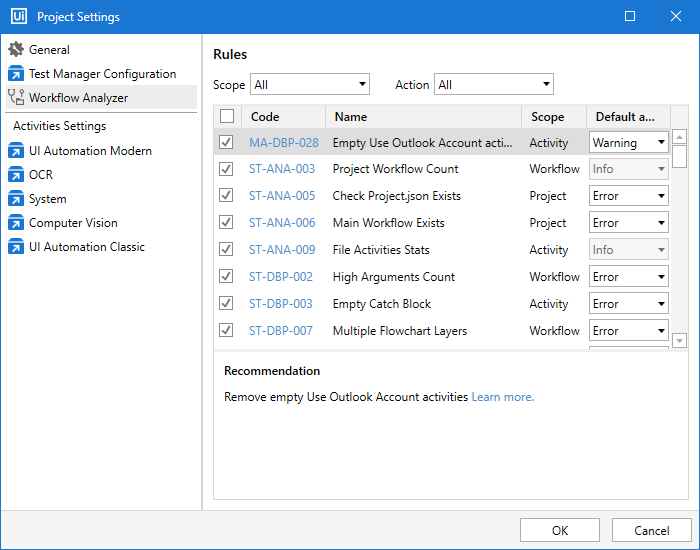Open the Learn more link
This screenshot has height=550, width=700.
pyautogui.click(x=502, y=397)
